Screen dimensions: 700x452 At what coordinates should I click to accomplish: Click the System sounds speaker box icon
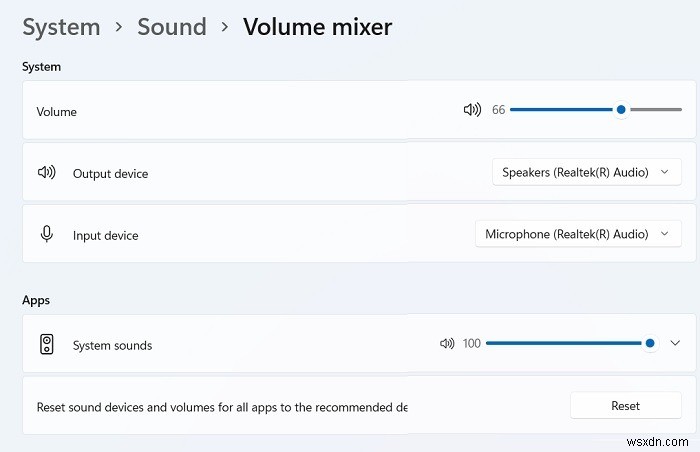pyautogui.click(x=46, y=345)
